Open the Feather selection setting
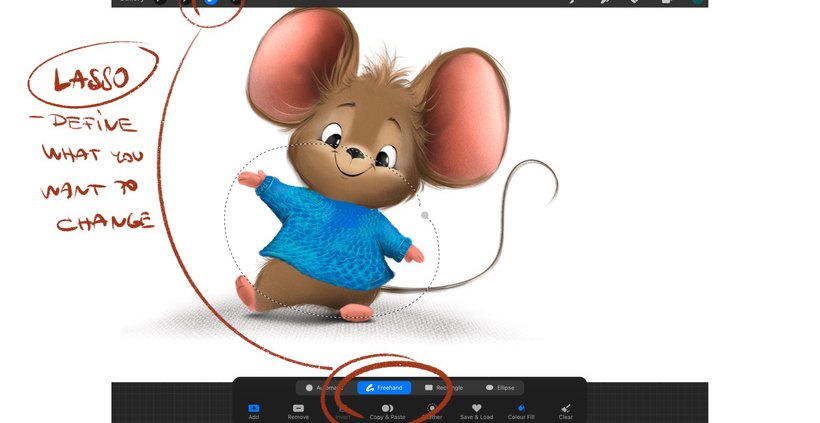The image size is (820, 423). tap(432, 411)
